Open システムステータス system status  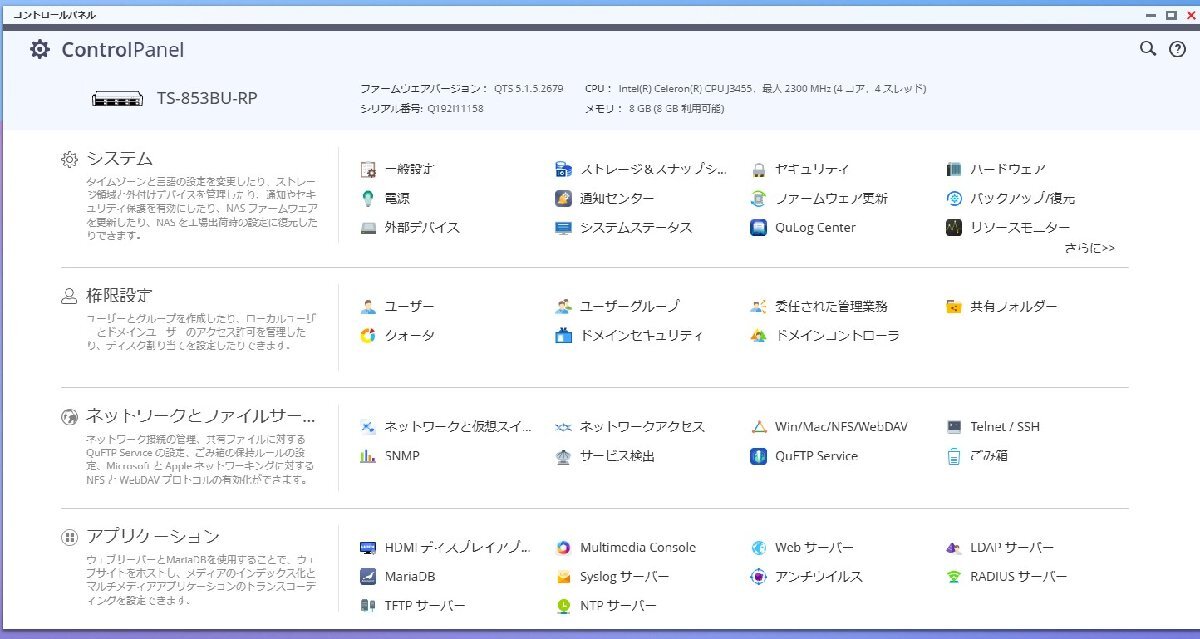(x=624, y=227)
